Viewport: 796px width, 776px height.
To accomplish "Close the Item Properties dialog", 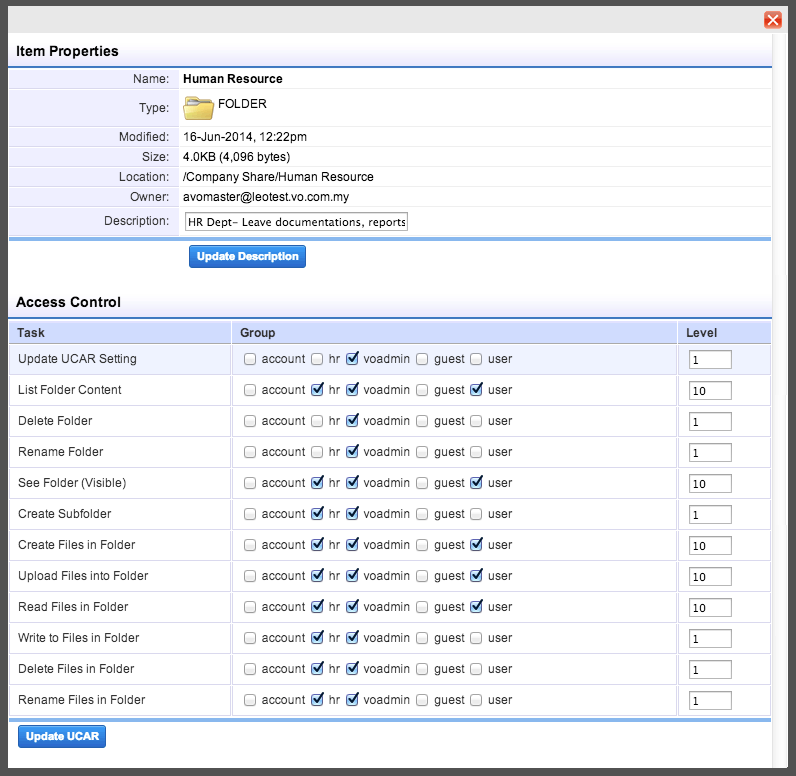I will tap(772, 20).
